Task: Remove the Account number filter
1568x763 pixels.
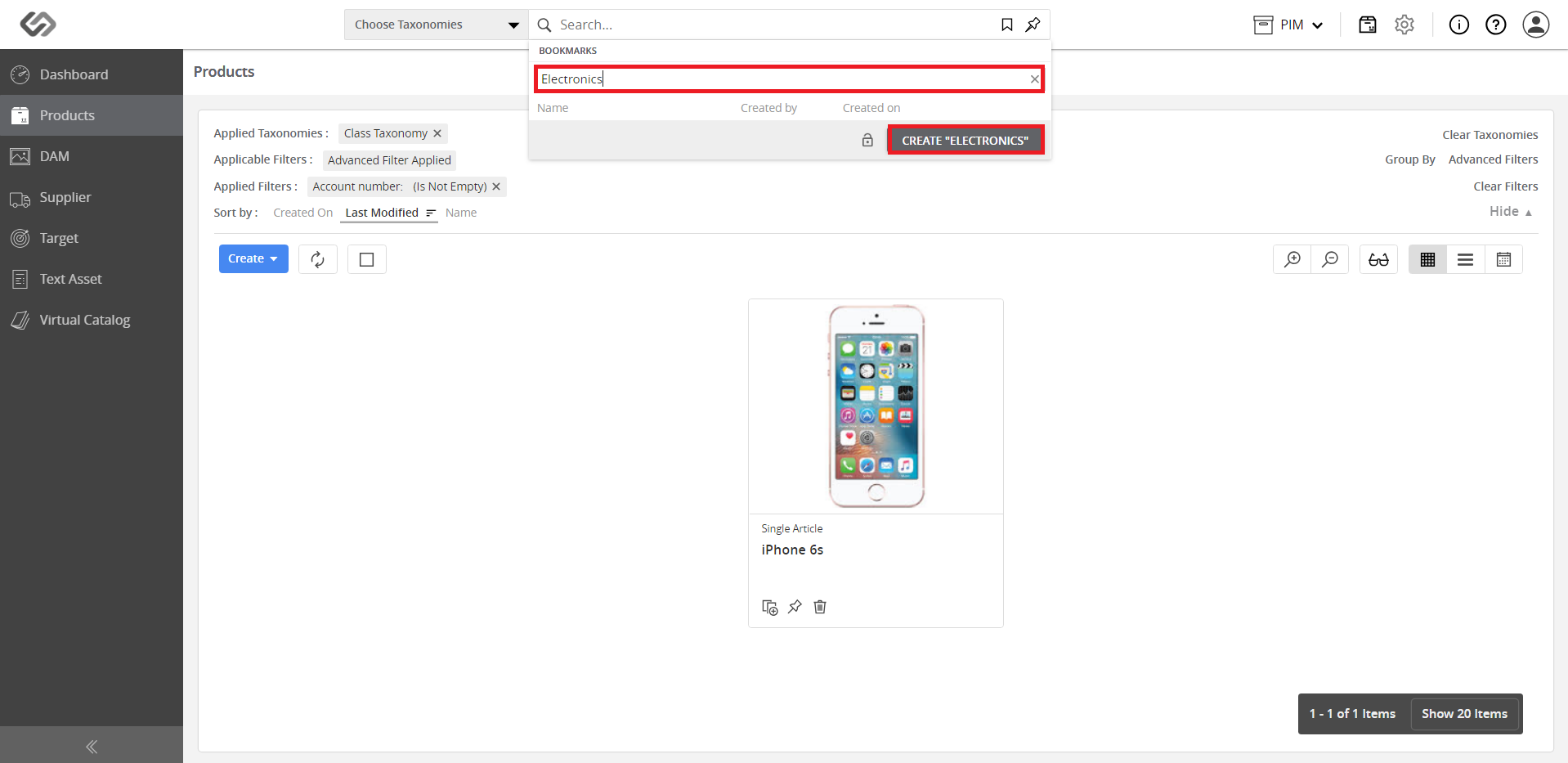Action: [x=496, y=186]
